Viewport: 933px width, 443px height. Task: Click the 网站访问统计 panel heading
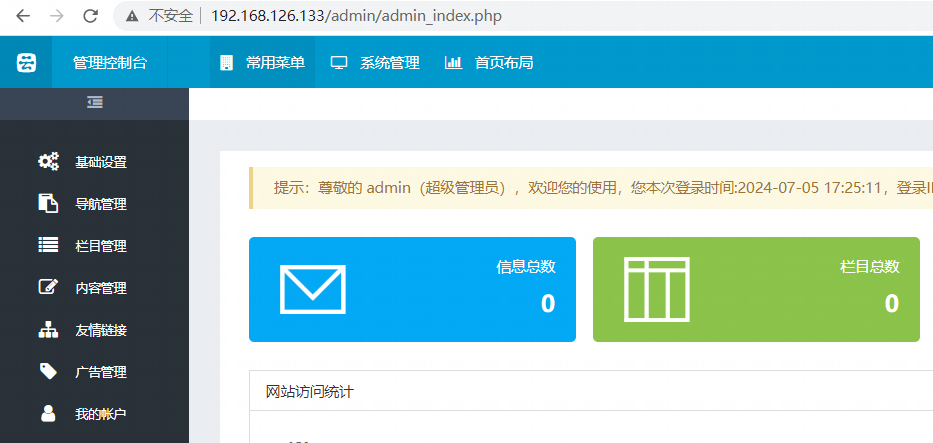tap(309, 392)
